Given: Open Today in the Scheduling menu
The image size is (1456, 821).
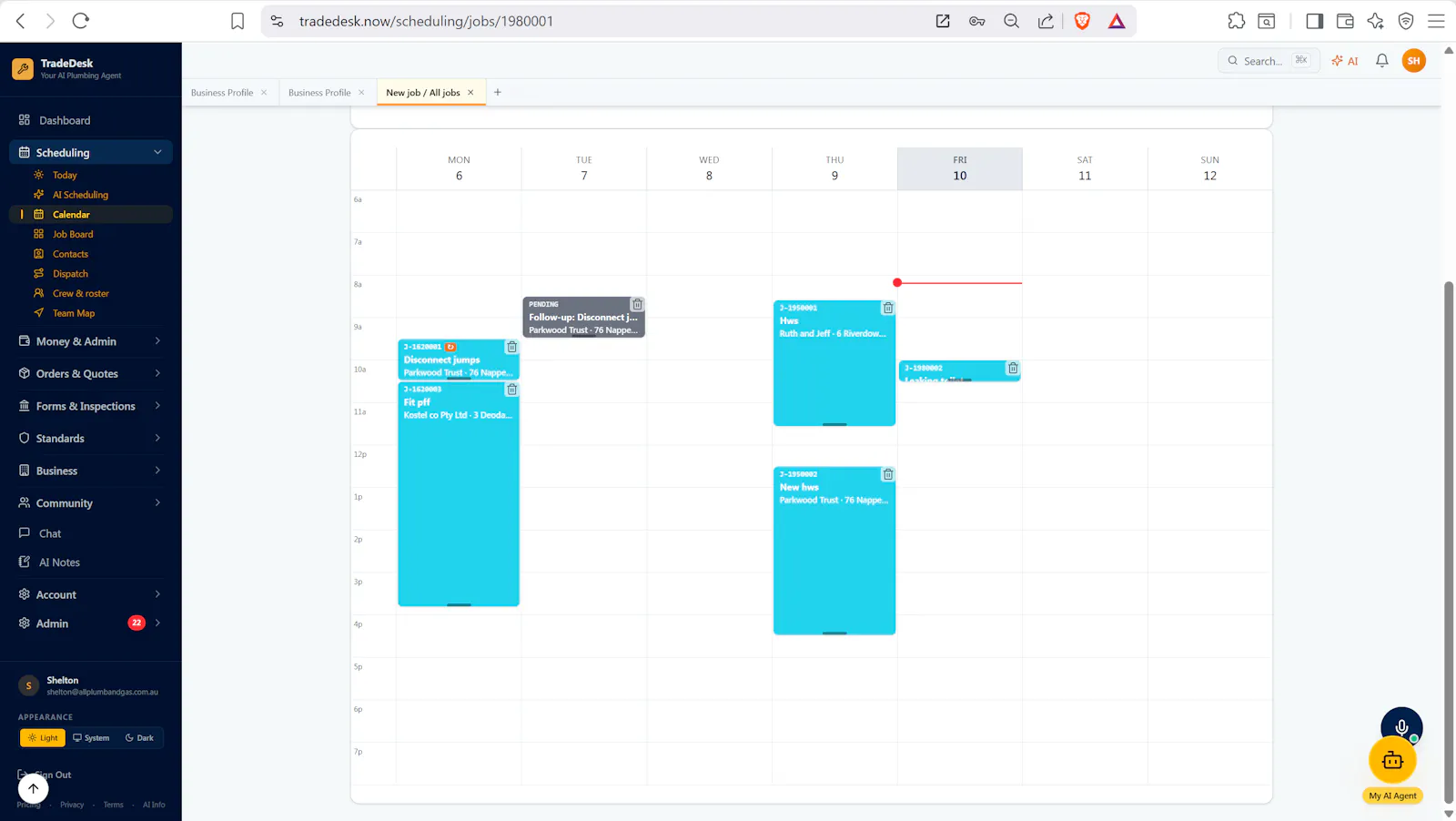Looking at the screenshot, I should [x=65, y=175].
